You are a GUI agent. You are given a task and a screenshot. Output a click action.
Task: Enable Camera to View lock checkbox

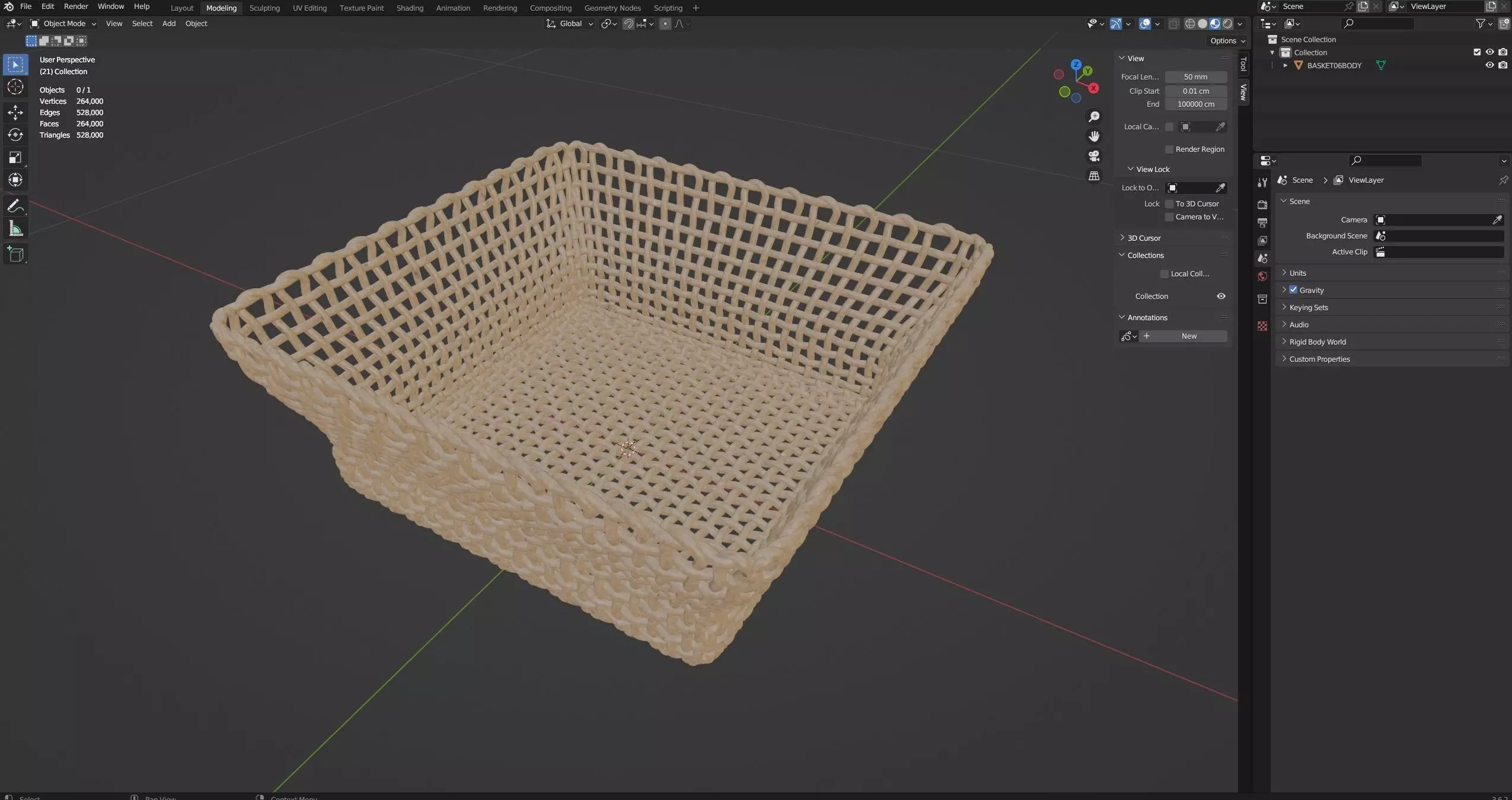click(x=1169, y=217)
